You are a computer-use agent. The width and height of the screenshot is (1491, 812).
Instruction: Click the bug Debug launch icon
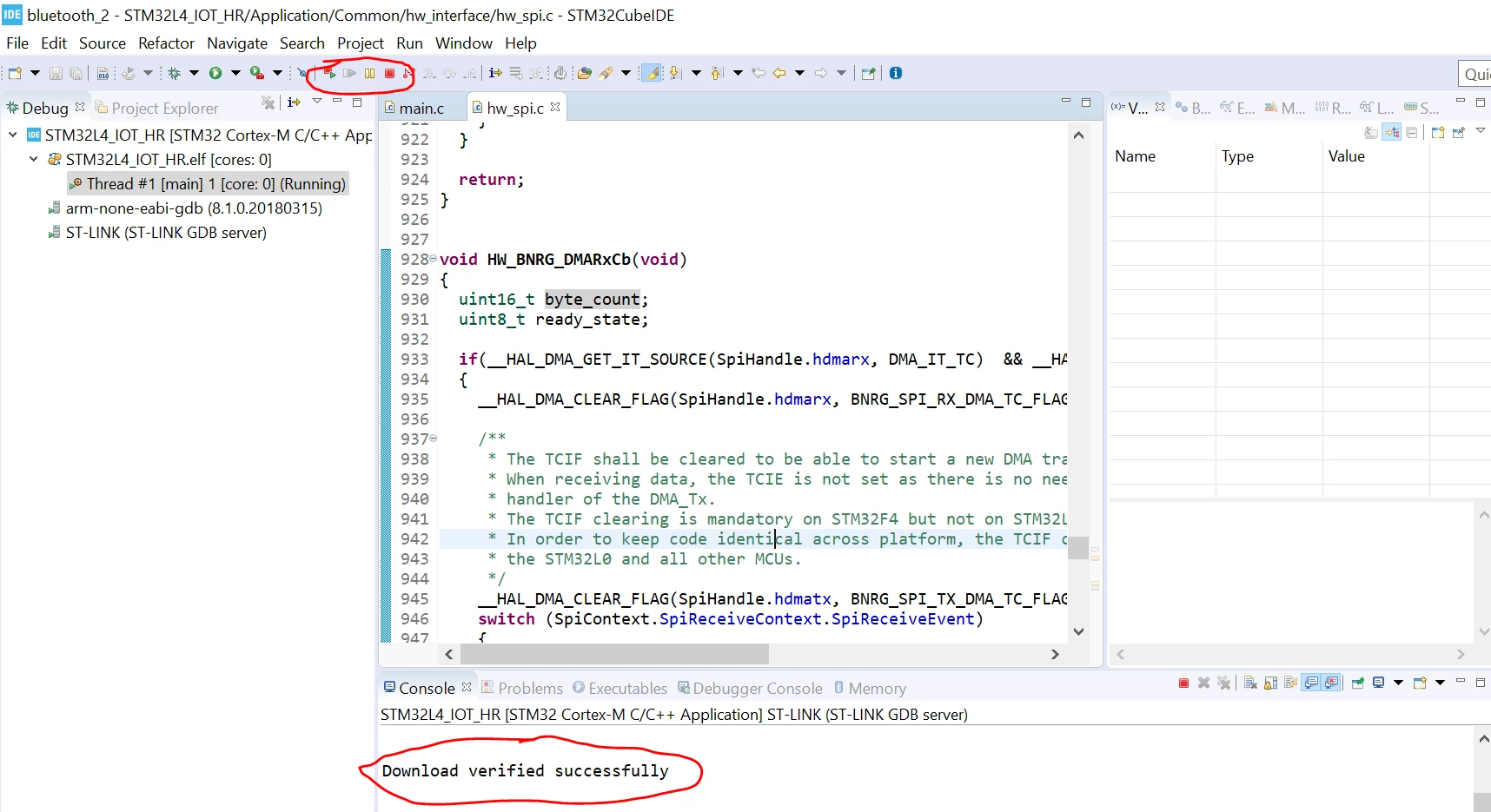pyautogui.click(x=174, y=73)
